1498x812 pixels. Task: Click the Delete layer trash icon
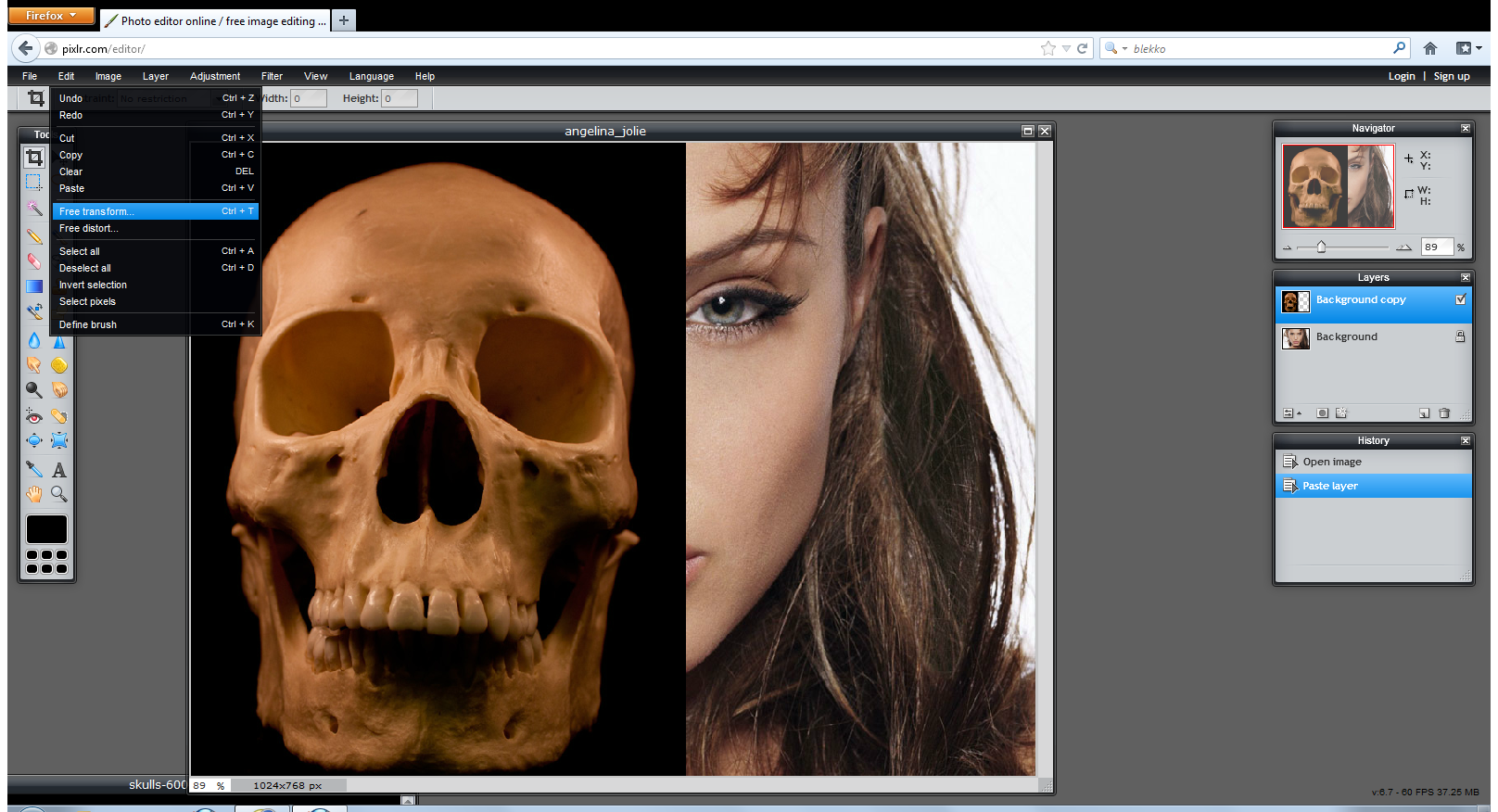[1444, 413]
